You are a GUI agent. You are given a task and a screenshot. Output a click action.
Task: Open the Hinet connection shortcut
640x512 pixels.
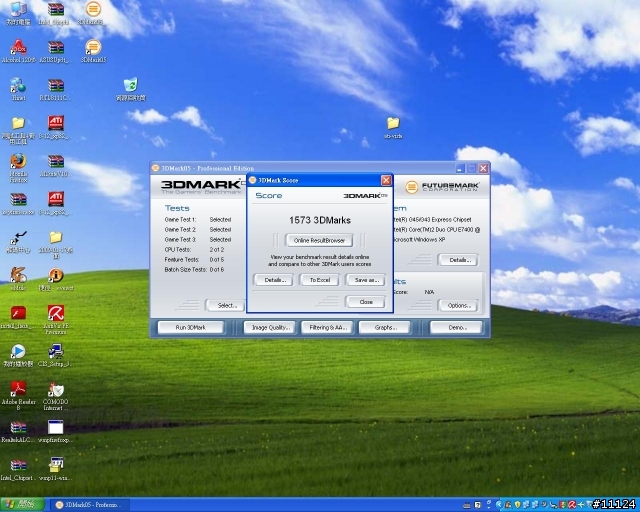pos(18,89)
